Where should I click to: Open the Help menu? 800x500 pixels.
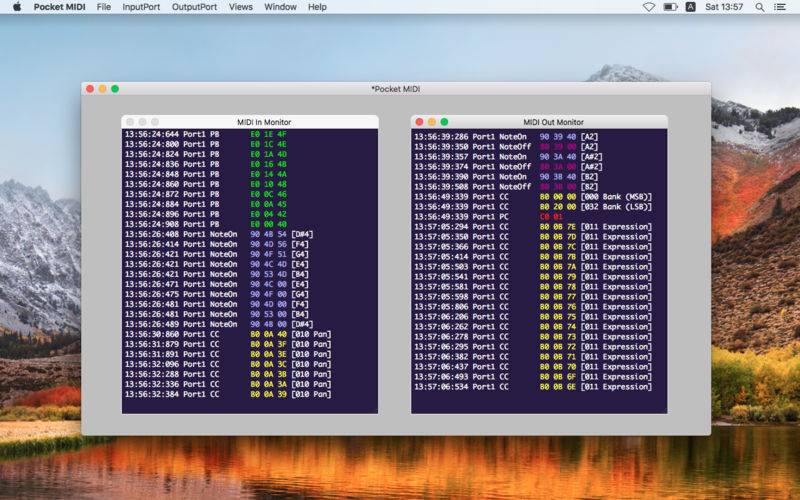pyautogui.click(x=317, y=7)
